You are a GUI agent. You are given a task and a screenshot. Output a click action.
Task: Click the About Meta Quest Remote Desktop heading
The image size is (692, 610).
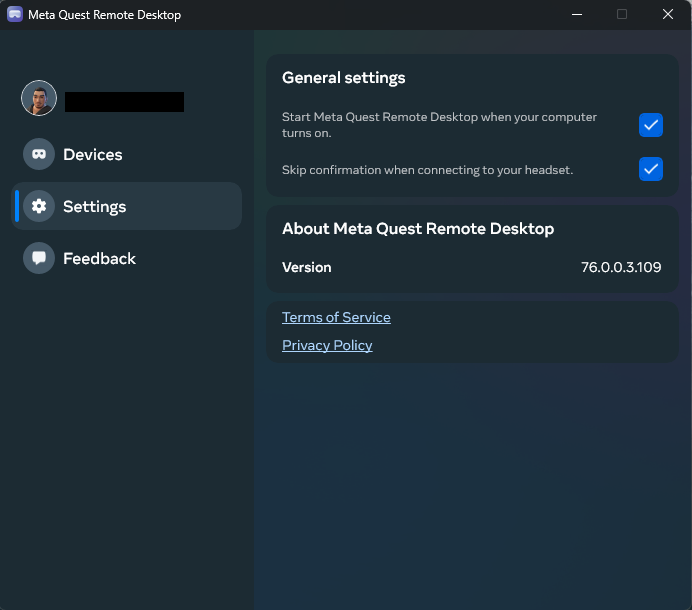click(x=418, y=229)
